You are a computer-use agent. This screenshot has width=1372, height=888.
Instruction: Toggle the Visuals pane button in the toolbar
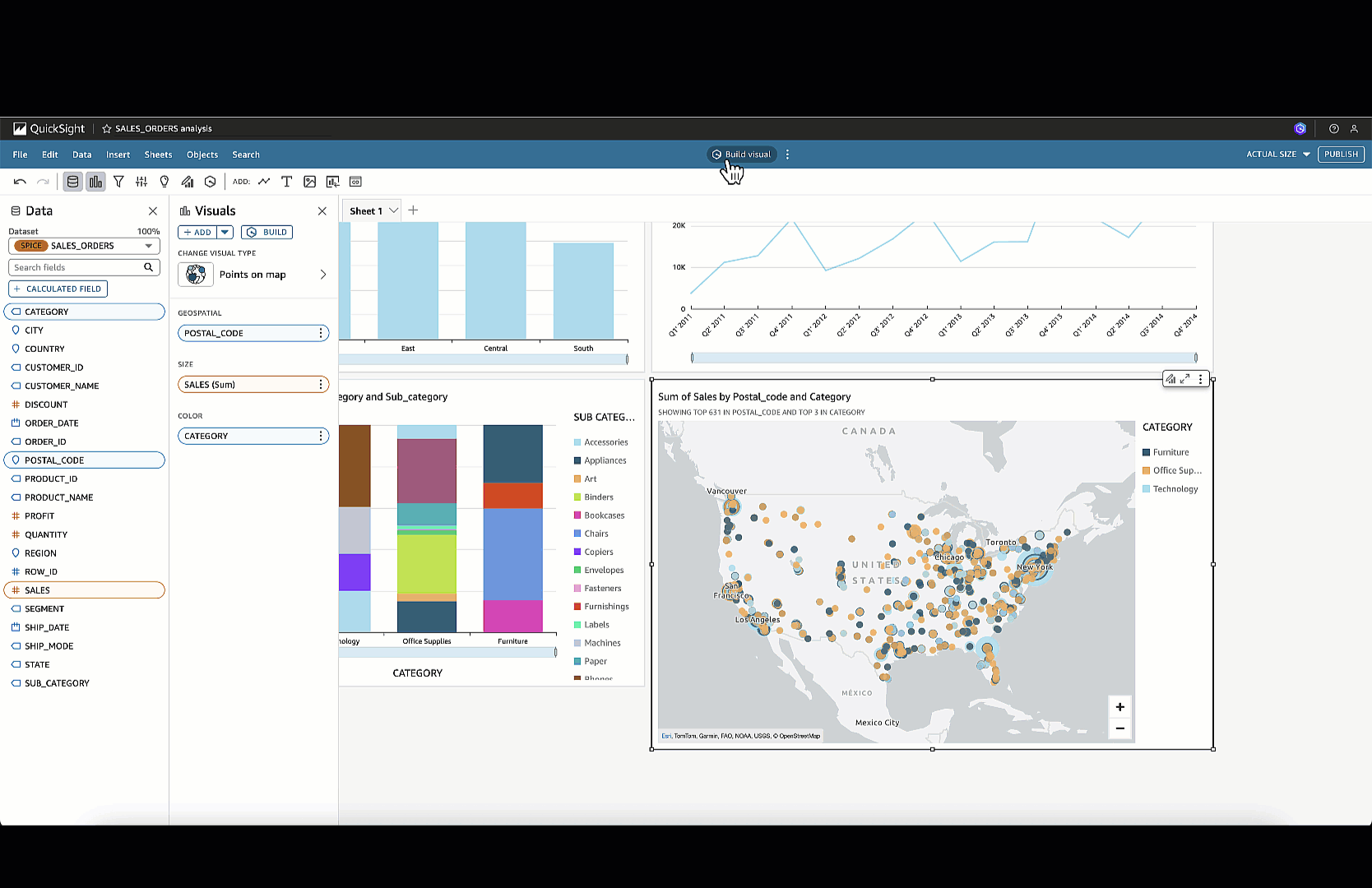[96, 182]
